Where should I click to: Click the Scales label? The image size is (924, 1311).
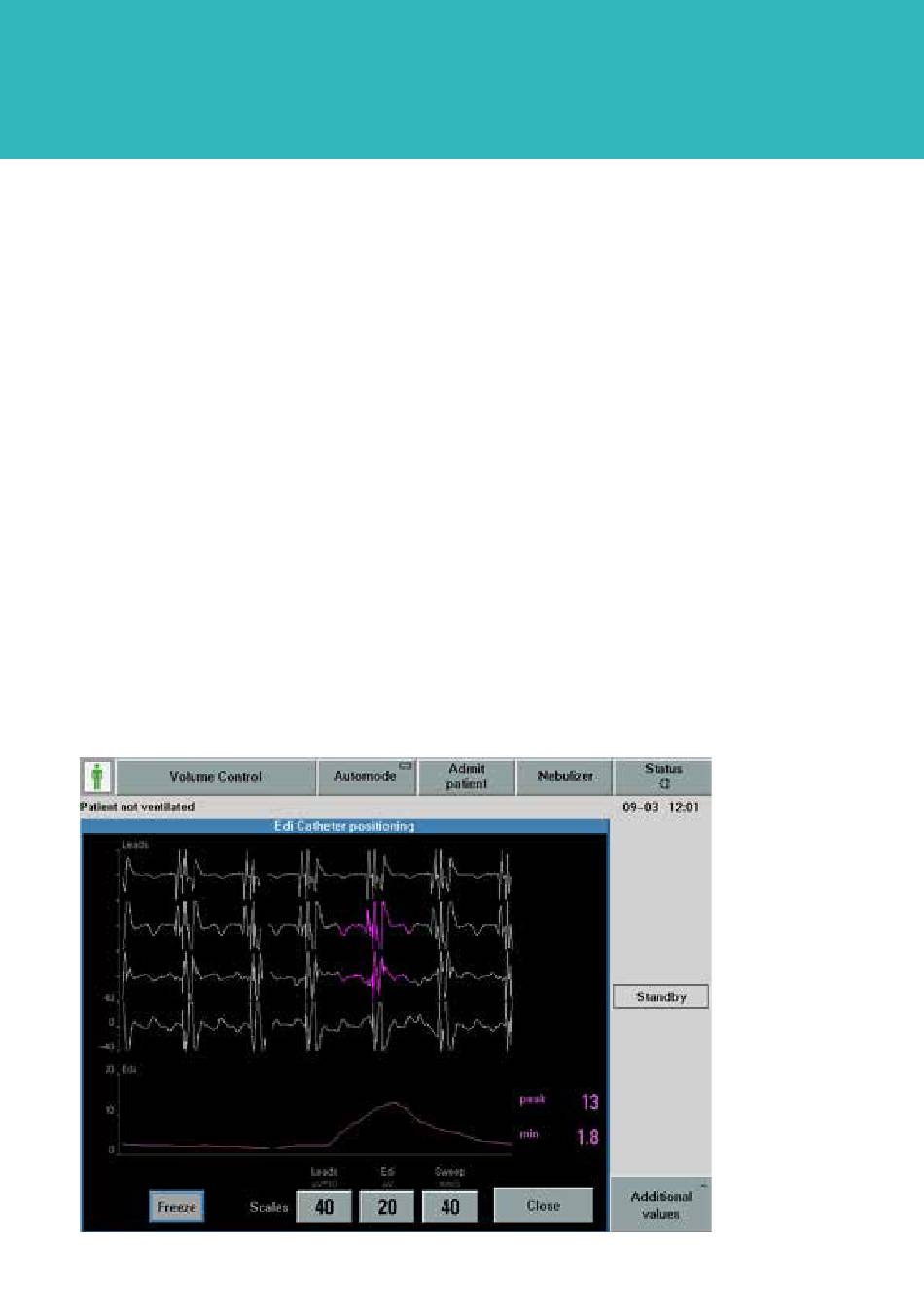[268, 1207]
